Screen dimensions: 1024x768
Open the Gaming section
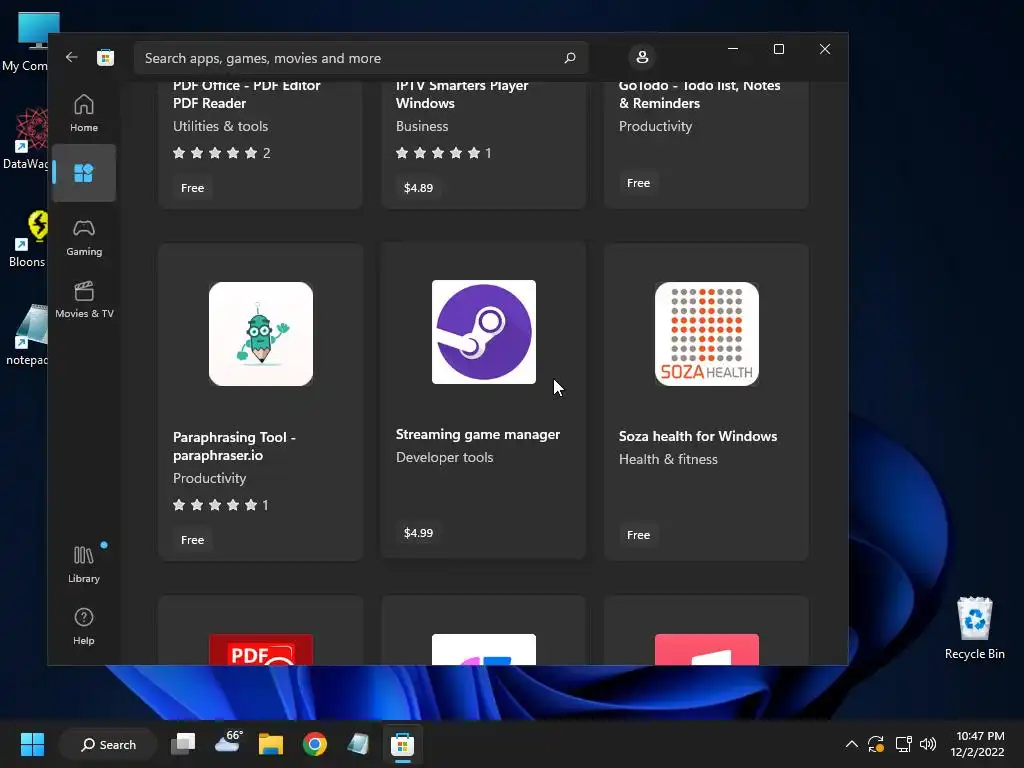(x=84, y=237)
